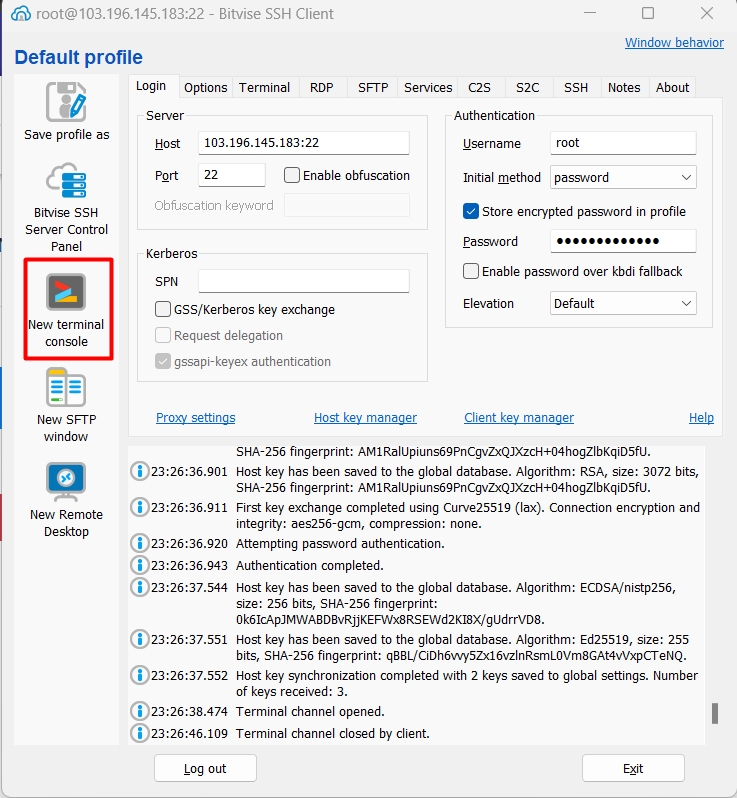This screenshot has height=798, width=737.
Task: Open Proxy settings link
Action: 195,418
